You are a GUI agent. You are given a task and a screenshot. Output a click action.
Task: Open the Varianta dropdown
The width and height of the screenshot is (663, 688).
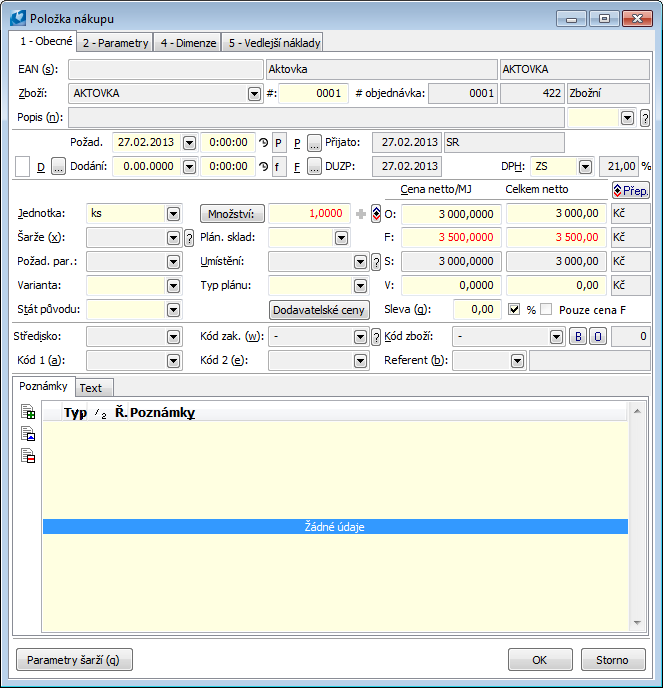point(173,286)
